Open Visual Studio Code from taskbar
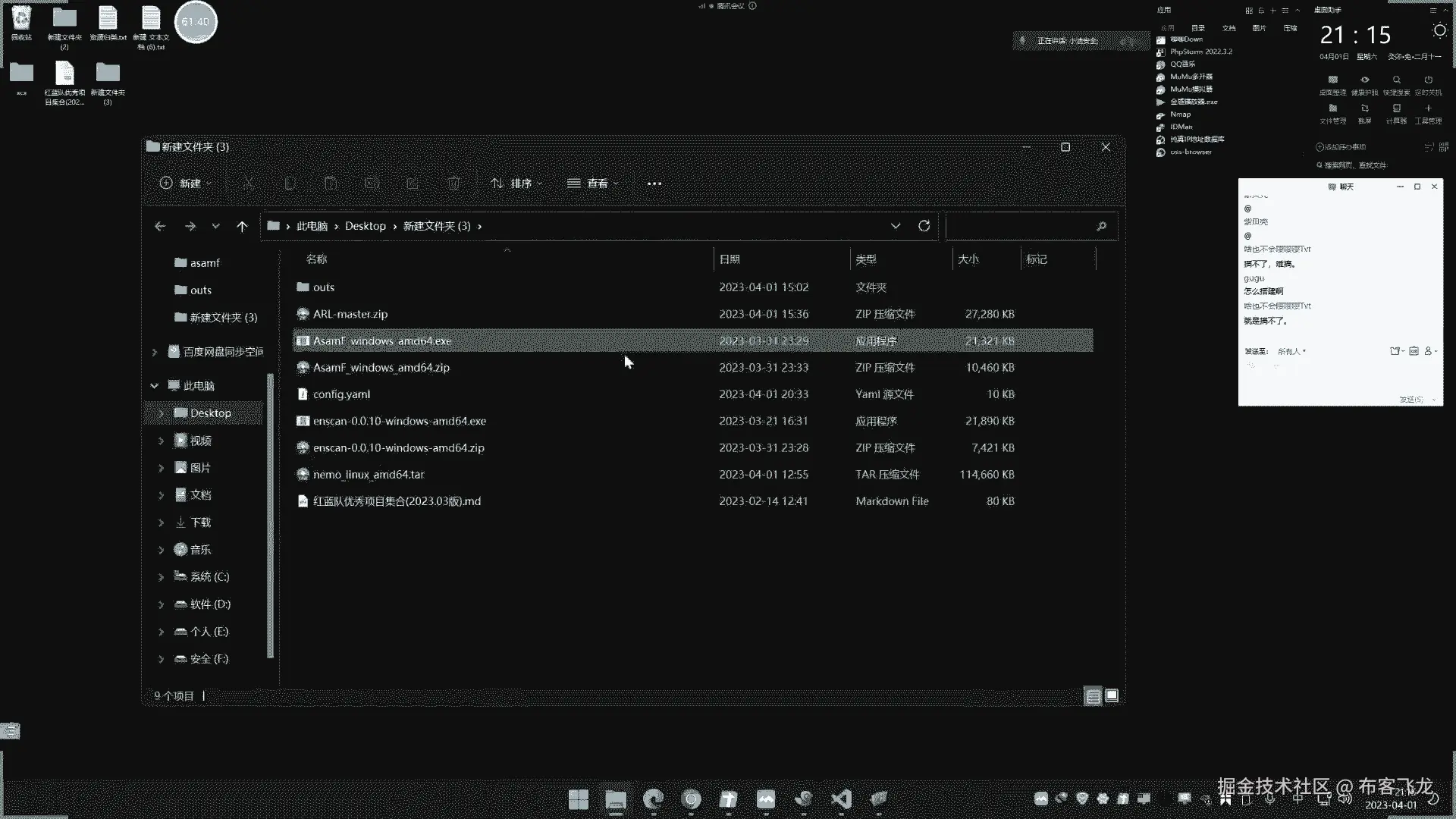1456x819 pixels. [x=841, y=799]
